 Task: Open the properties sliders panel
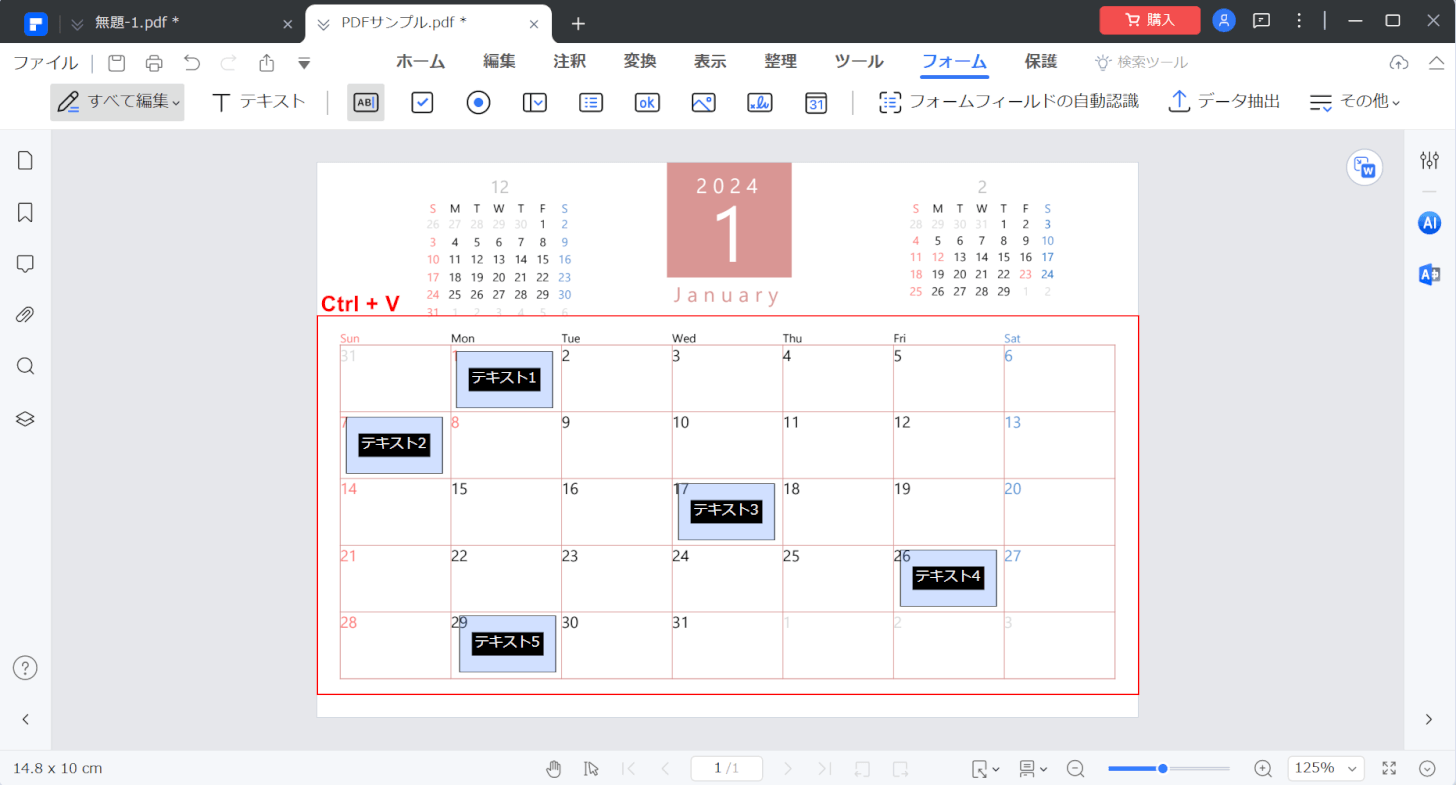click(x=1430, y=160)
